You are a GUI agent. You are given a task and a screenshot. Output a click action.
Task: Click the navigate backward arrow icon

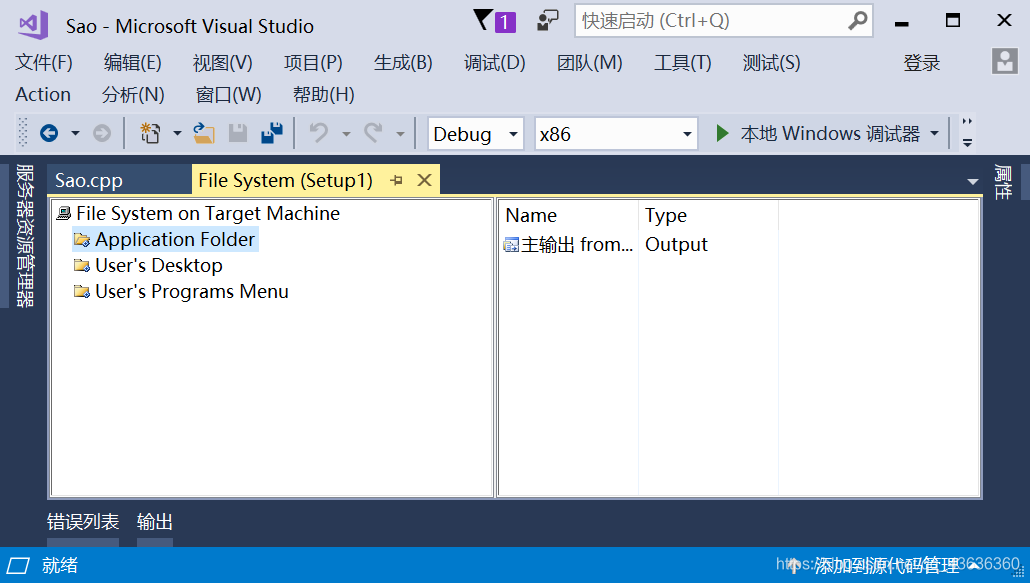pyautogui.click(x=49, y=133)
